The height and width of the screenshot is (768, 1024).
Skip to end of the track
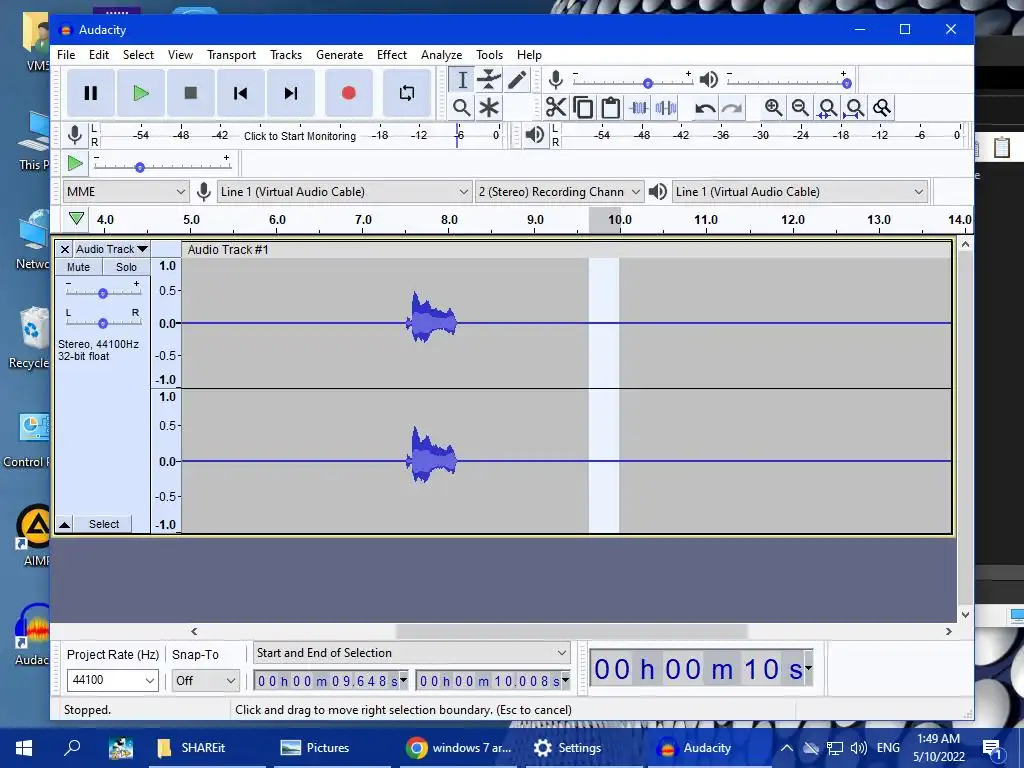click(x=291, y=93)
